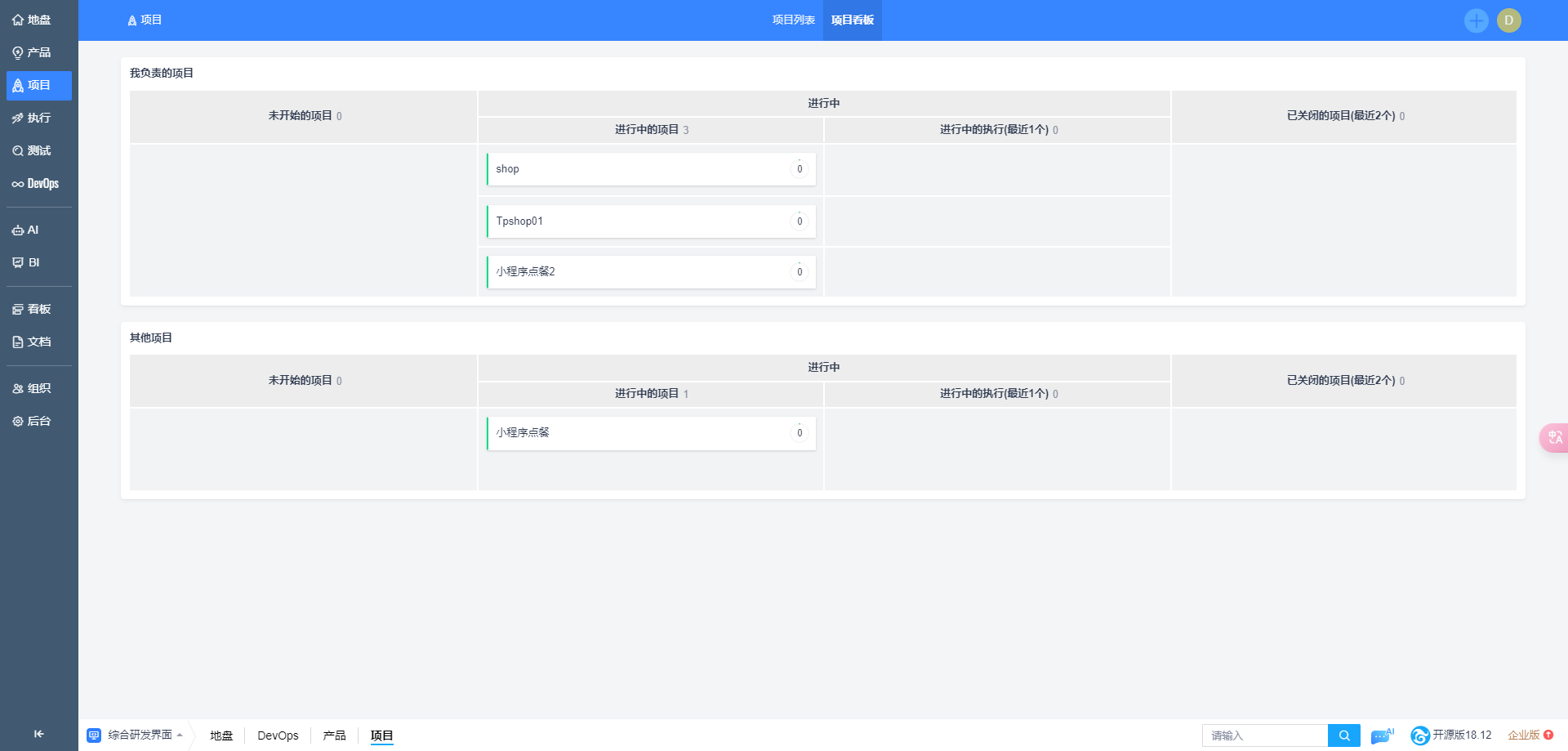The width and height of the screenshot is (1568, 751).
Task: Expand the 综合研发界面 vision dropdown
Action: point(145,735)
